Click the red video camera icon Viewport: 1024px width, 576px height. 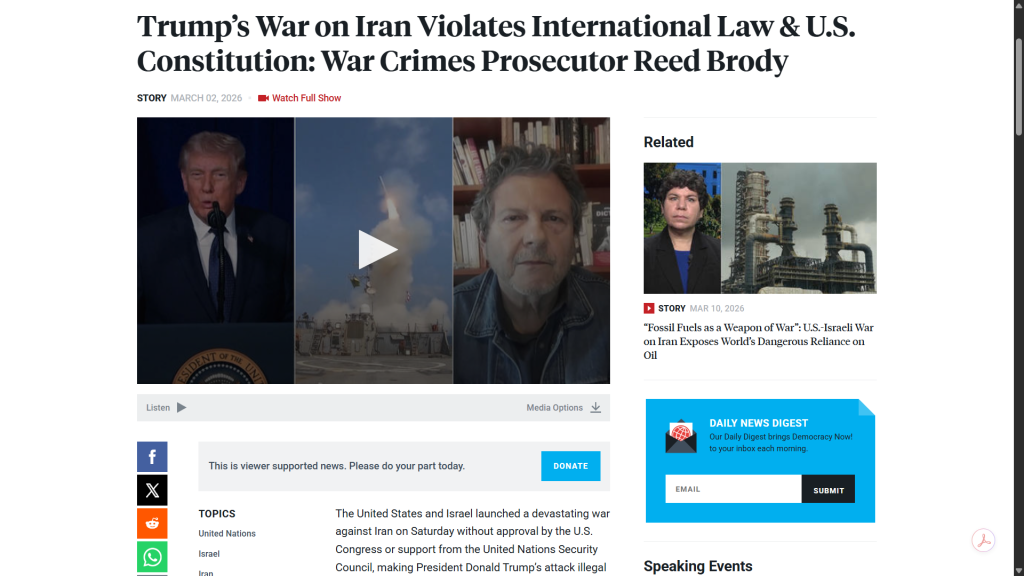(x=263, y=98)
